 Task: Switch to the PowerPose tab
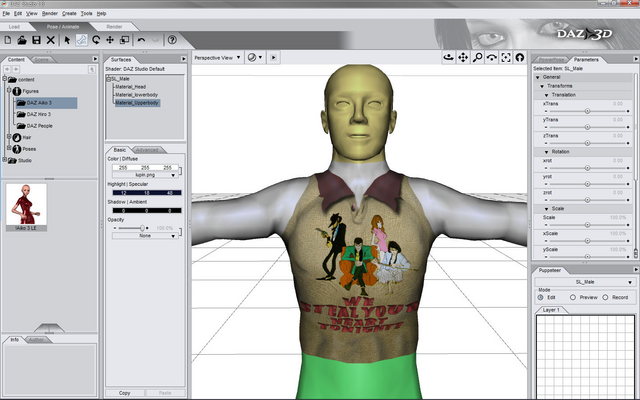(551, 60)
